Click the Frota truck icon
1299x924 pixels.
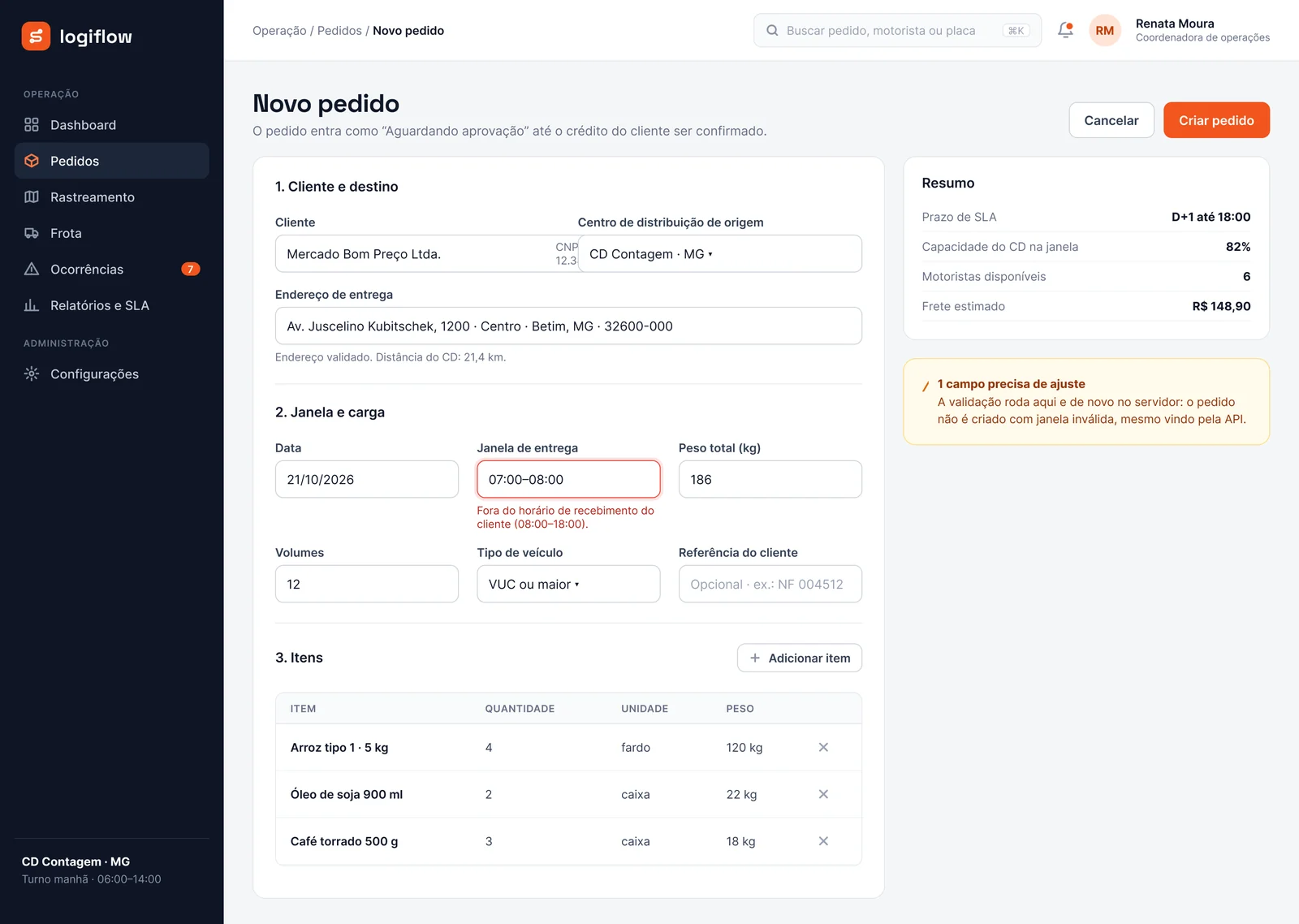[32, 233]
